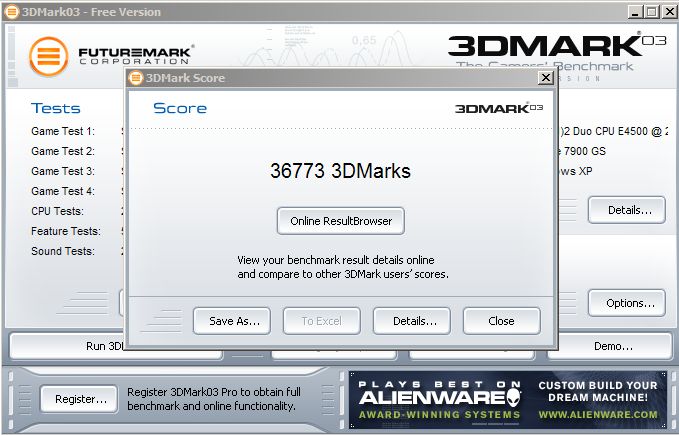The width and height of the screenshot is (679, 435).
Task: Click the 7900 GS graphics text
Action: point(582,151)
